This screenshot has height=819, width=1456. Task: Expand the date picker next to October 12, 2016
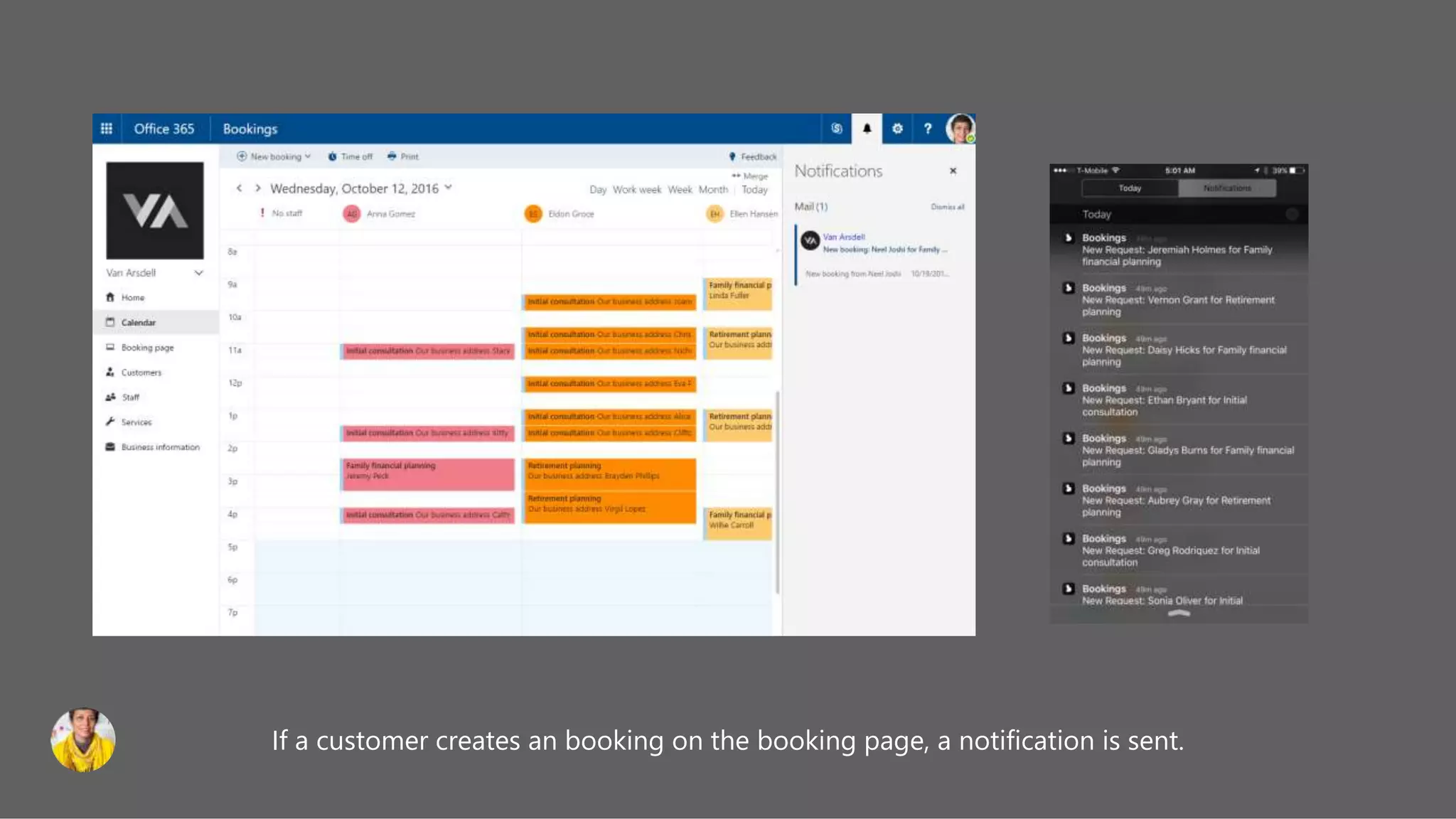click(x=449, y=188)
